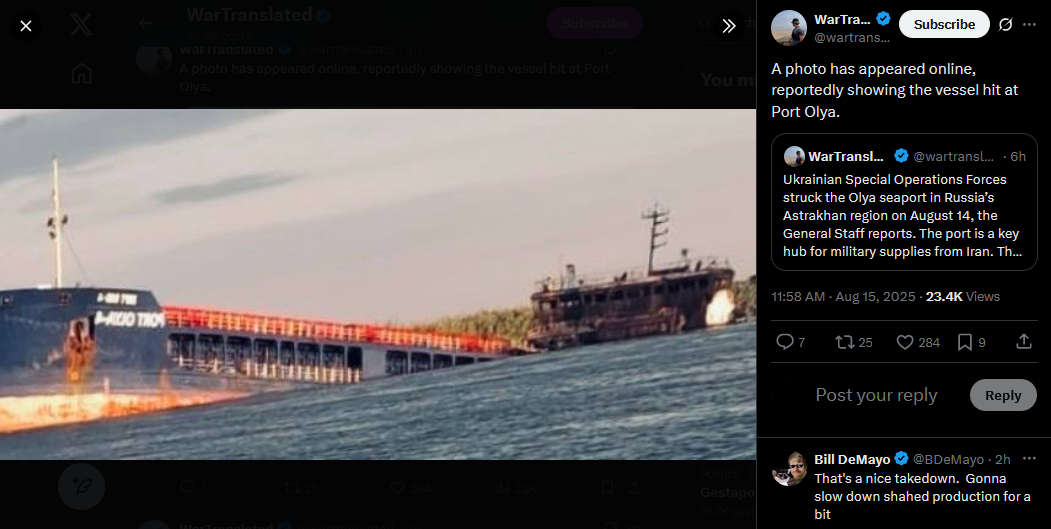This screenshot has height=529, width=1051.
Task: Click the 23.4K Views count
Action: point(963,296)
